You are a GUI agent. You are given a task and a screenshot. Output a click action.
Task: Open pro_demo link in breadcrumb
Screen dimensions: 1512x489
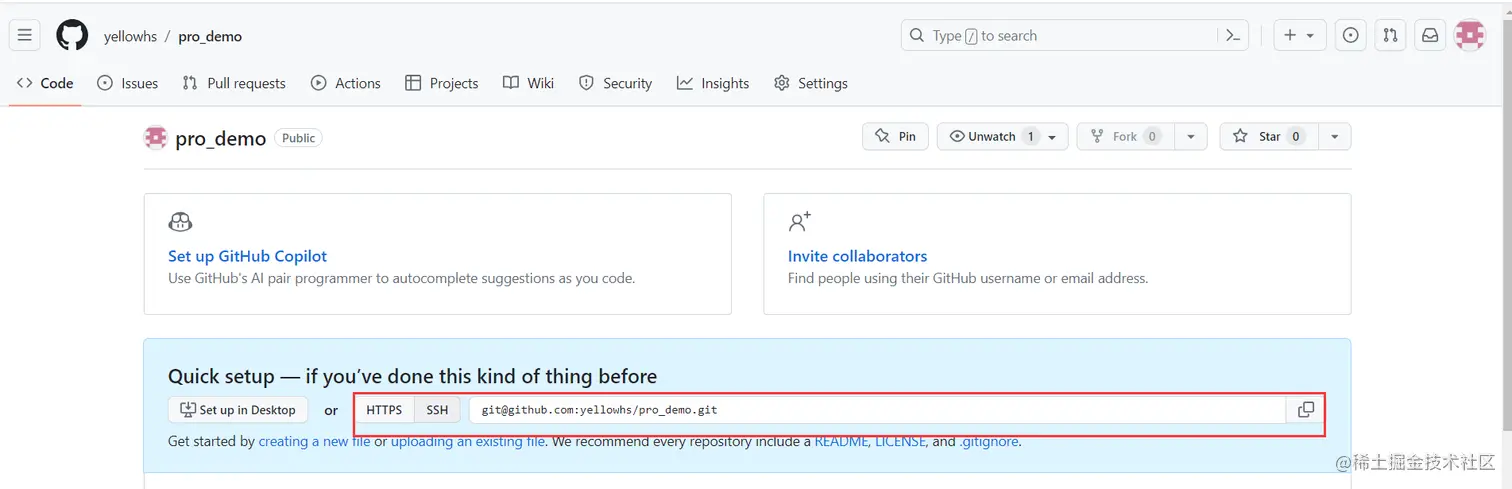(210, 36)
